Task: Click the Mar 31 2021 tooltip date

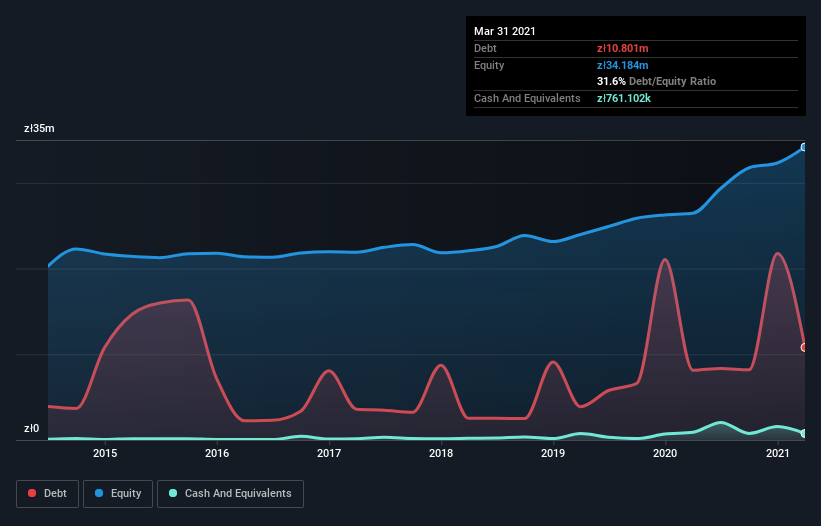Action: [x=505, y=31]
